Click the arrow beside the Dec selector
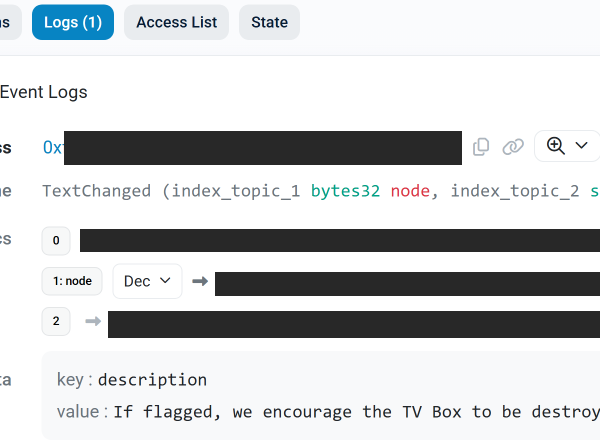 tap(199, 282)
